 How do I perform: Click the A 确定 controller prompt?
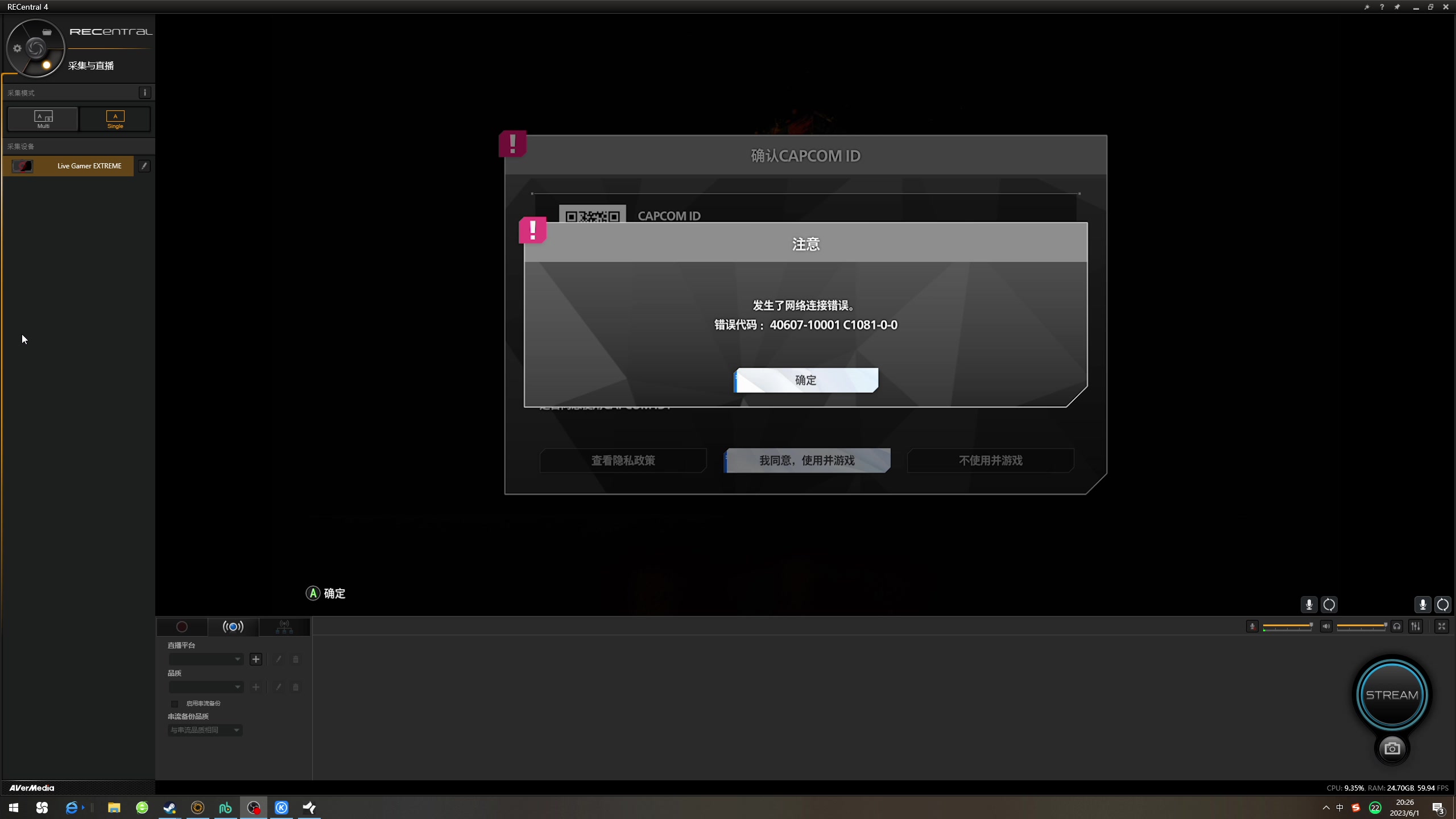326,593
